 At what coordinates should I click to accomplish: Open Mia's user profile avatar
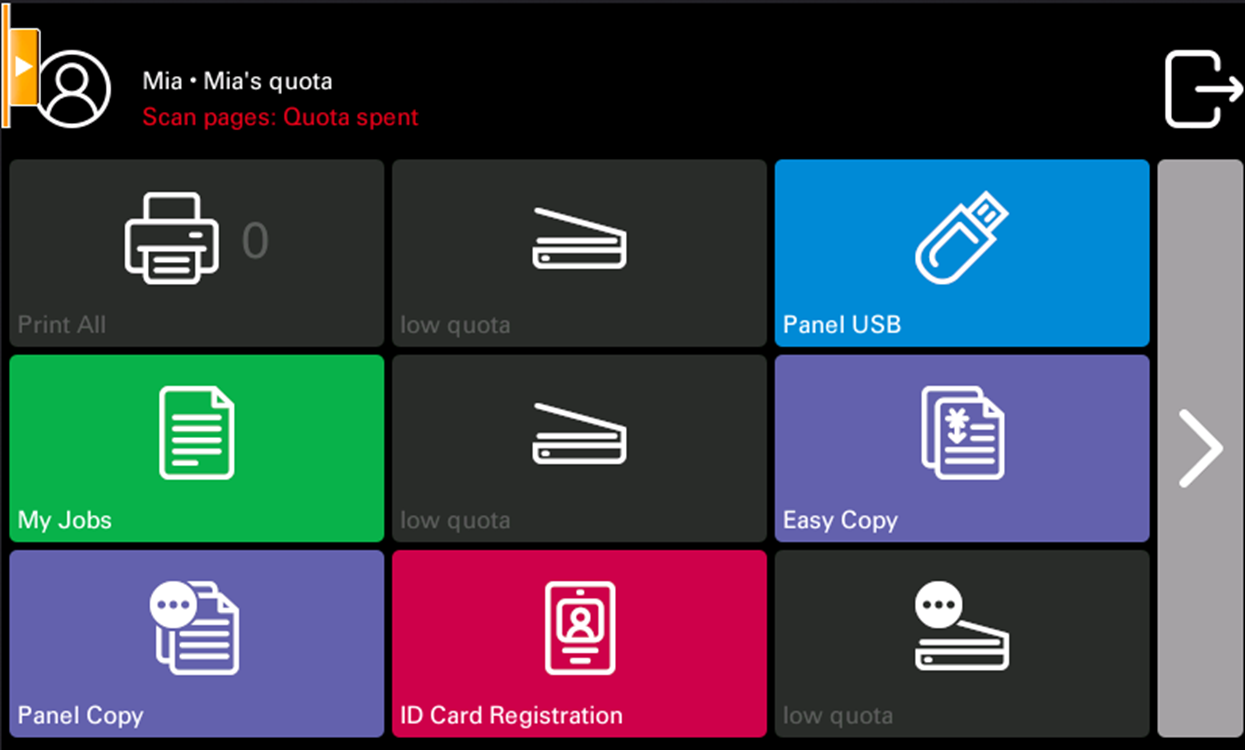[74, 88]
